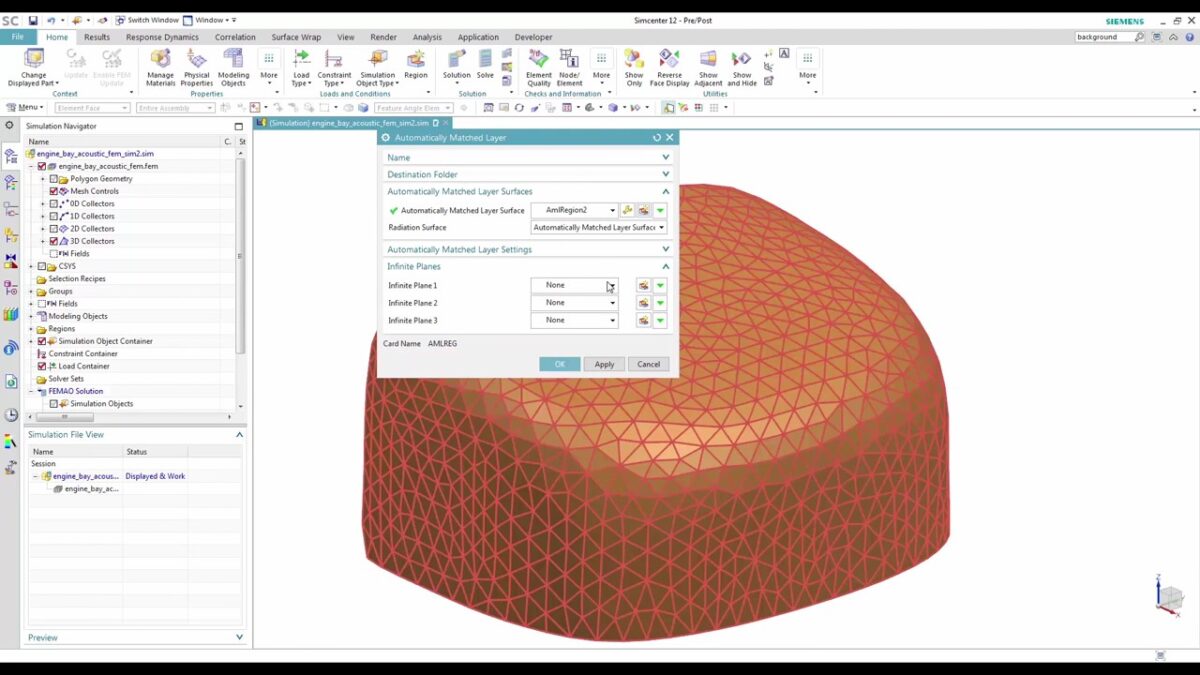Select the Modeling Objects tree node

(78, 316)
